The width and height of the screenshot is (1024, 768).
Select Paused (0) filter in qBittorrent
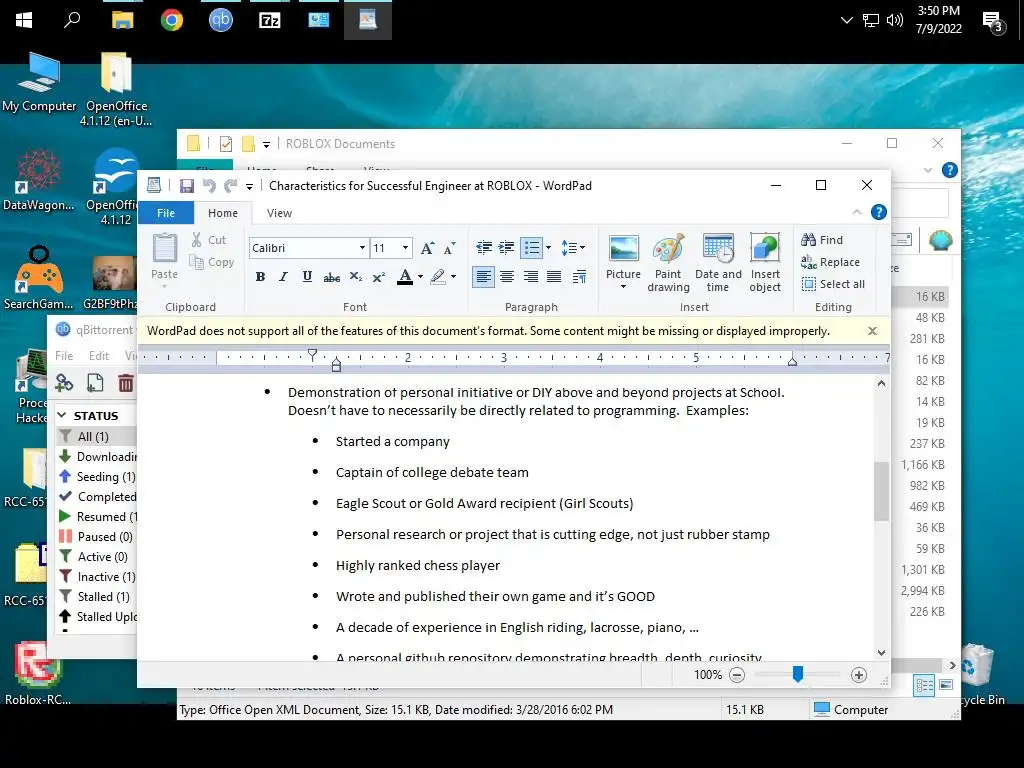click(96, 537)
